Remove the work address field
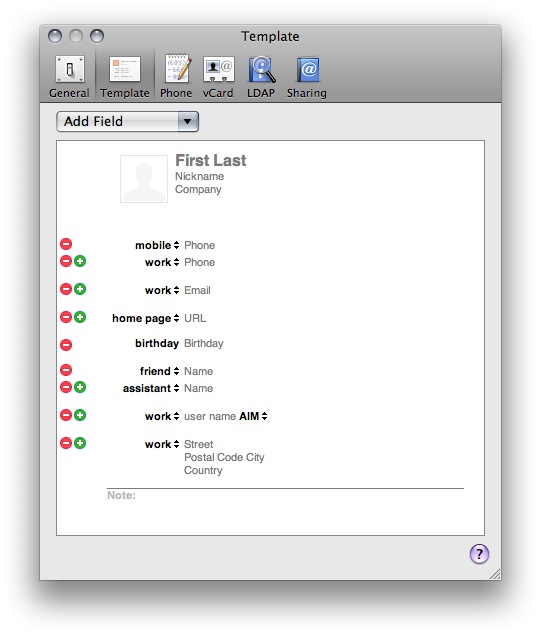The height and width of the screenshot is (635, 541). pos(66,443)
